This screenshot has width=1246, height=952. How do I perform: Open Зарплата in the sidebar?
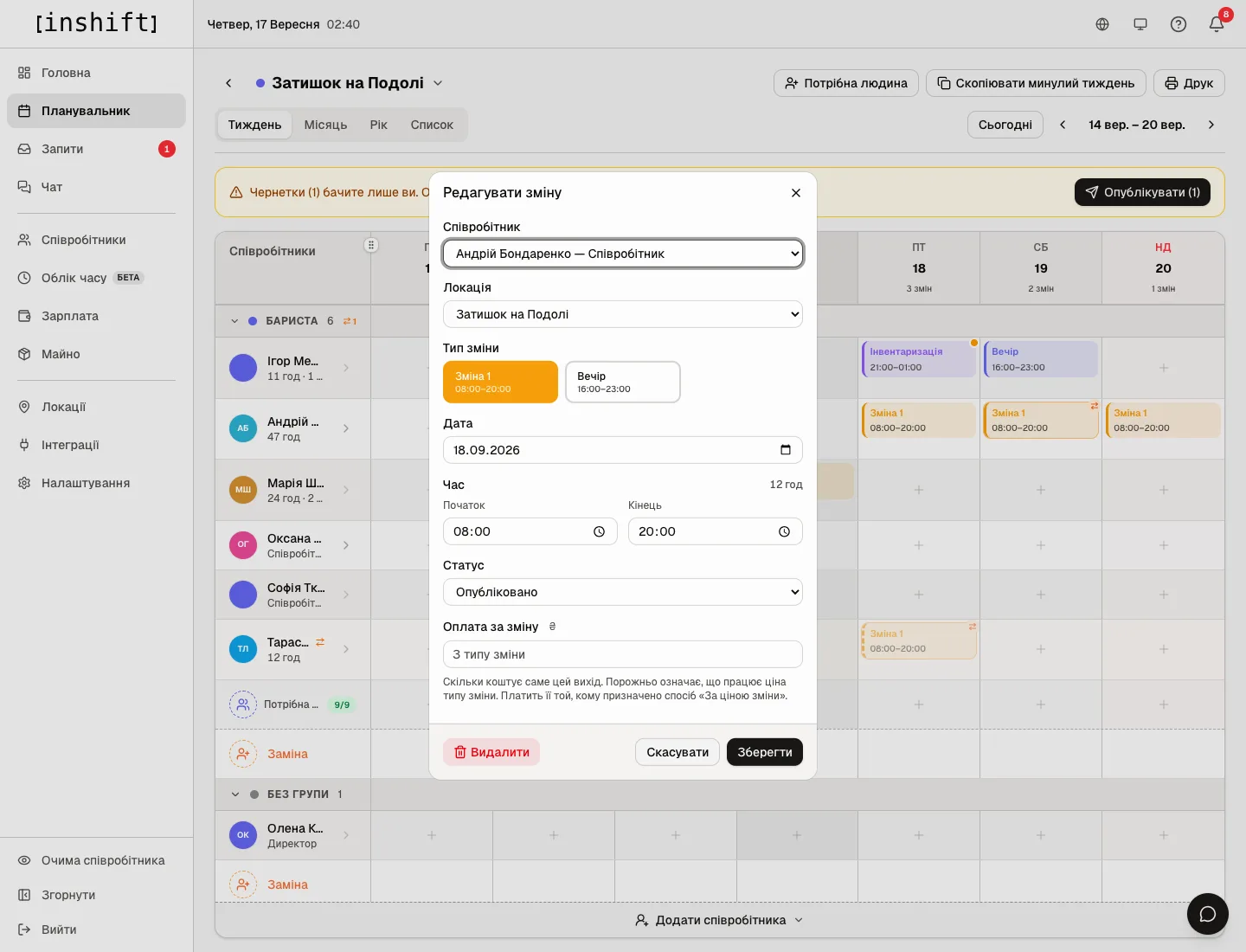tap(96, 316)
